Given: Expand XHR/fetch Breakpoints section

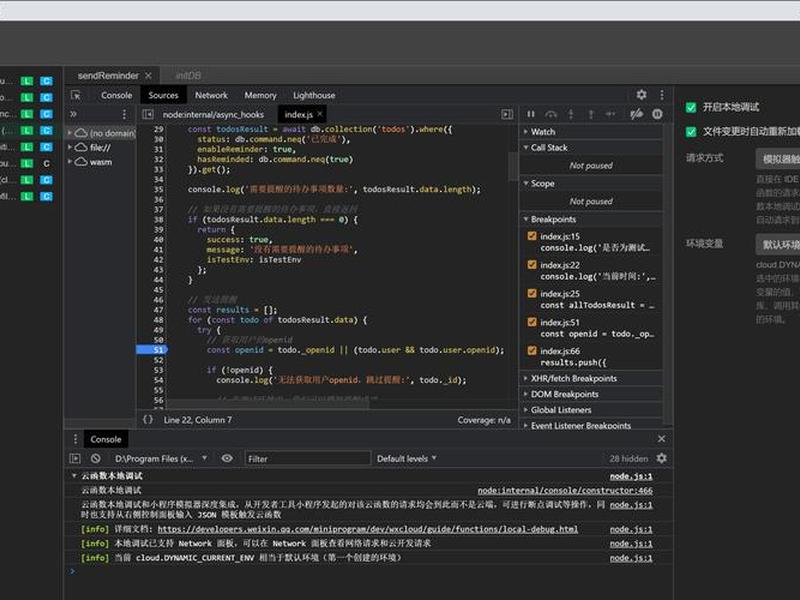Looking at the screenshot, I should [592, 379].
